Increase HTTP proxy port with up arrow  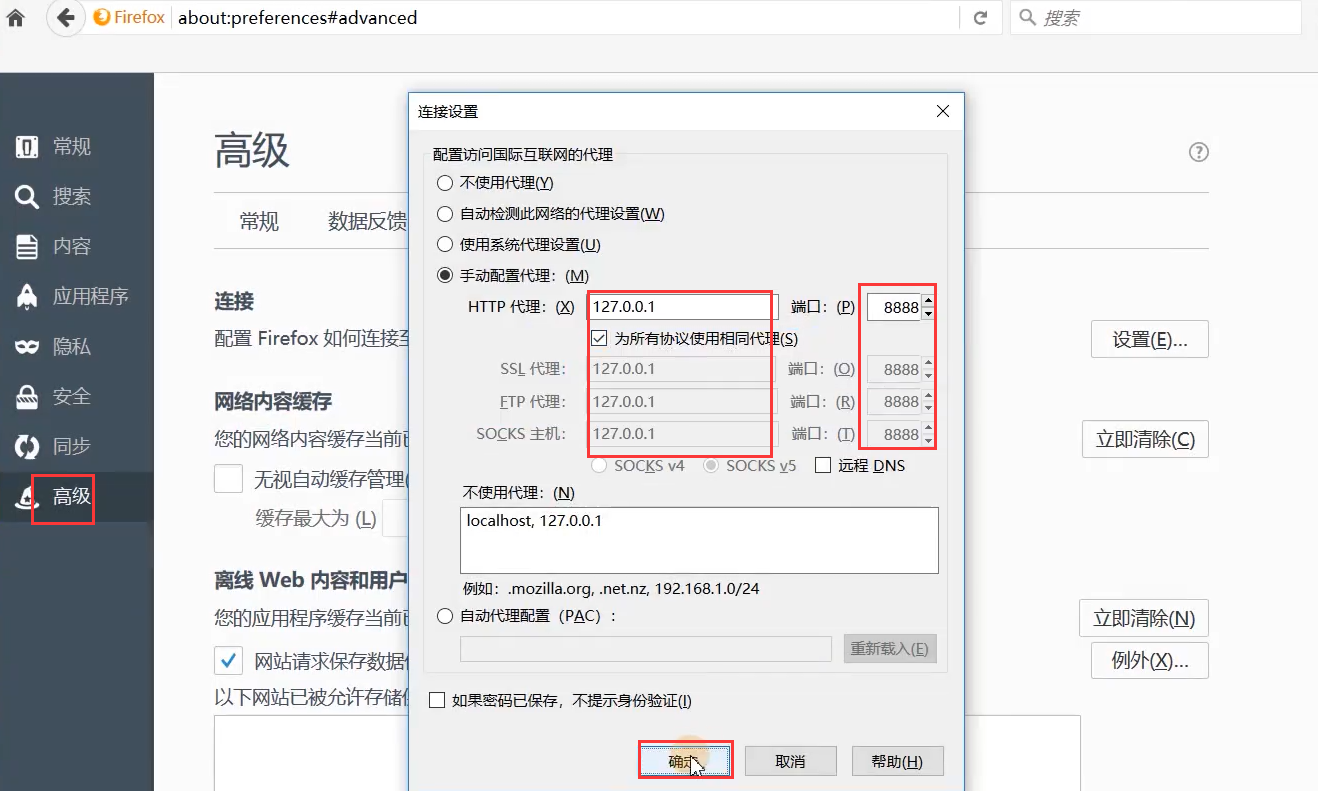[x=928, y=301]
